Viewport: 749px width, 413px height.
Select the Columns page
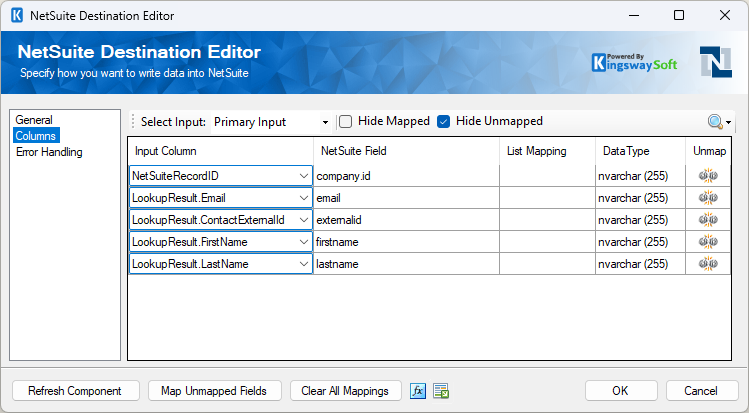36,136
